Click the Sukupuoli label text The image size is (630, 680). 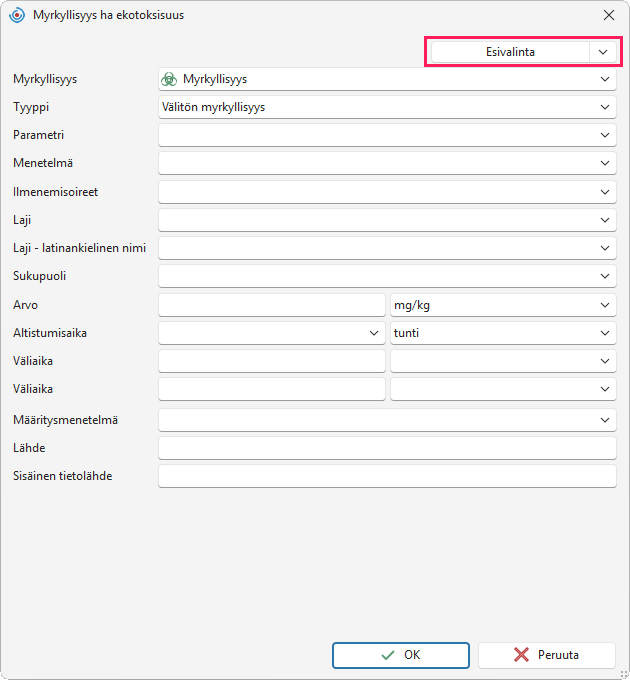click(x=39, y=276)
